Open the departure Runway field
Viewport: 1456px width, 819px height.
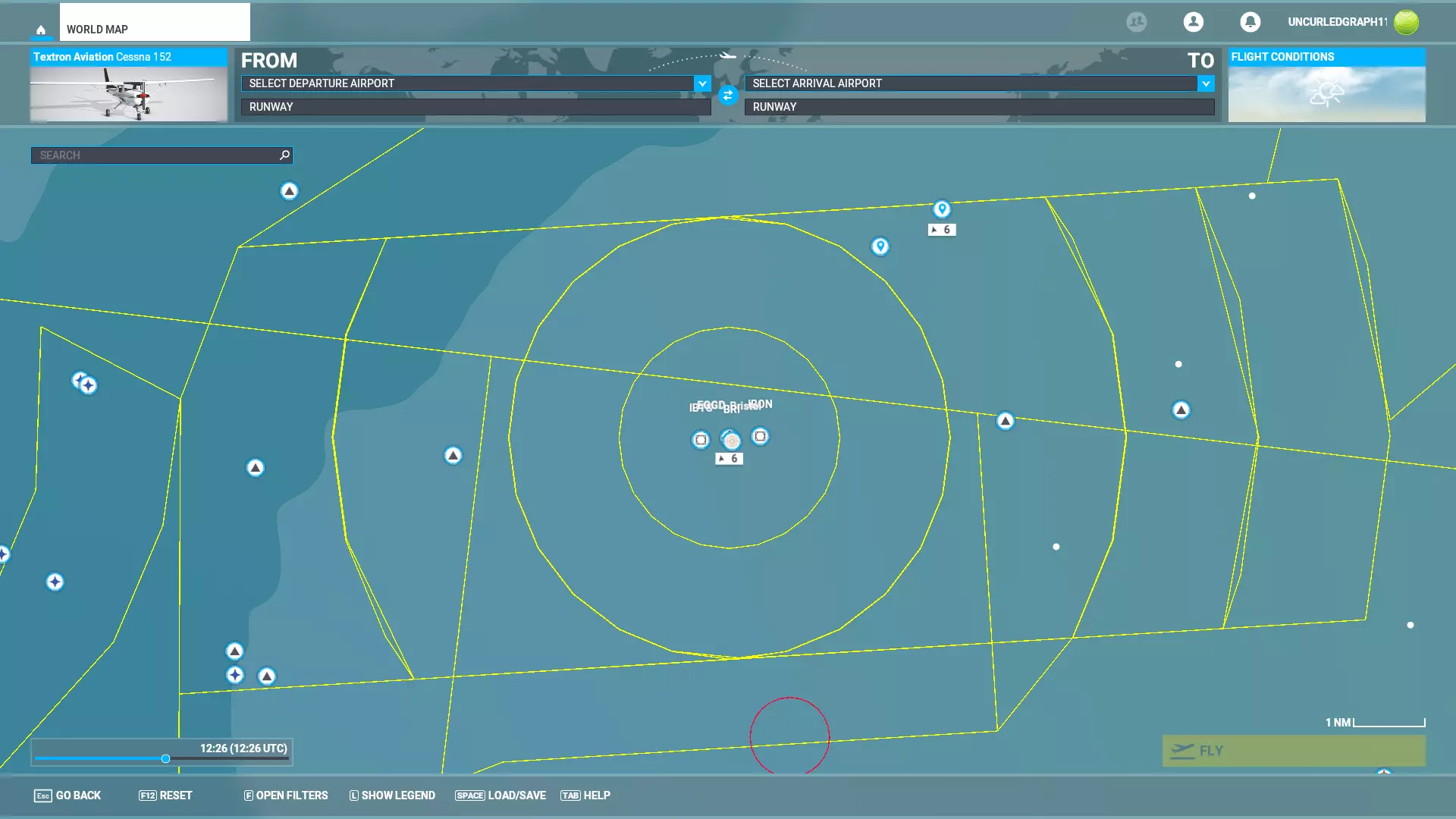(x=475, y=107)
